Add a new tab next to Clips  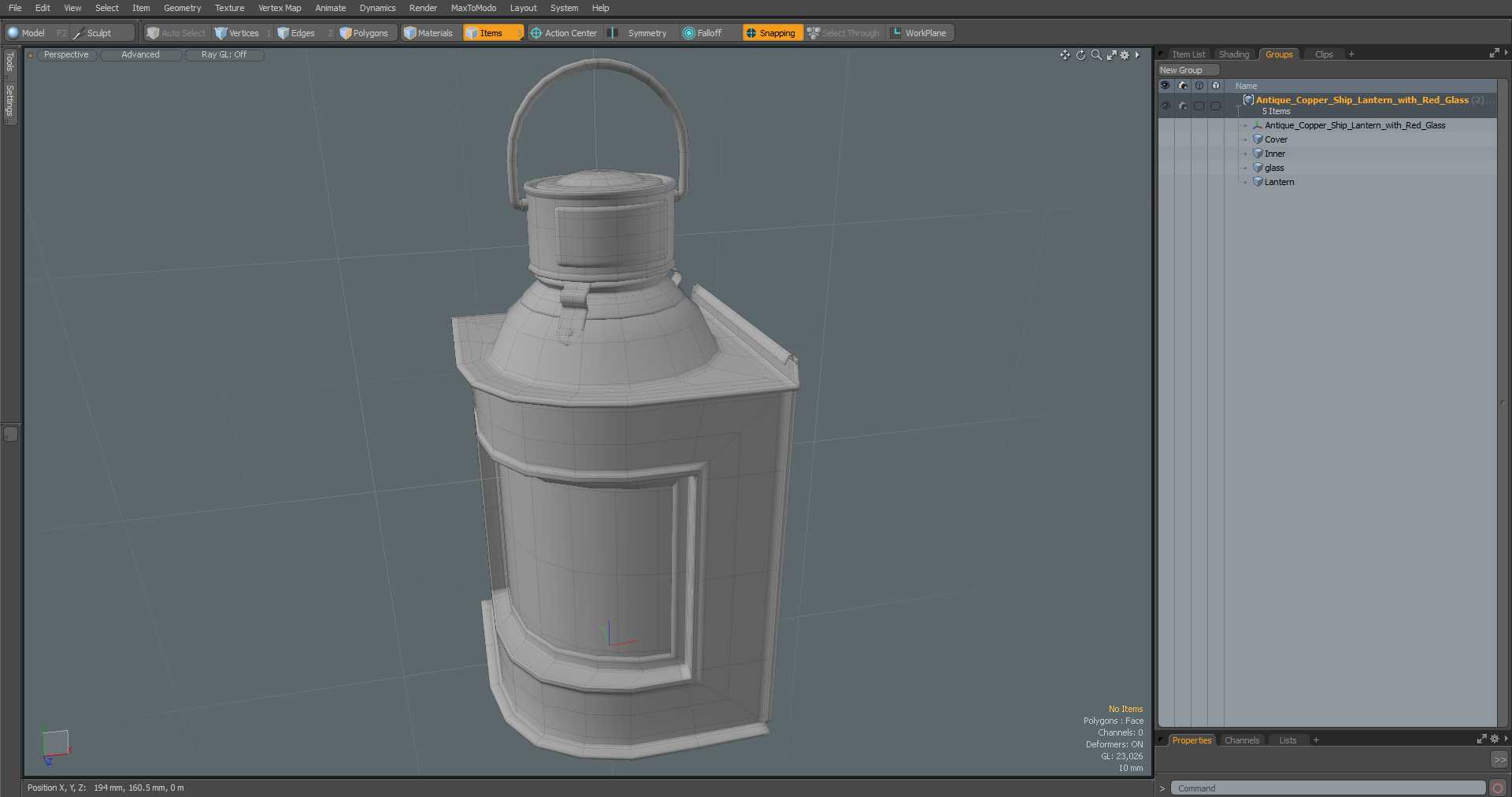click(x=1351, y=54)
